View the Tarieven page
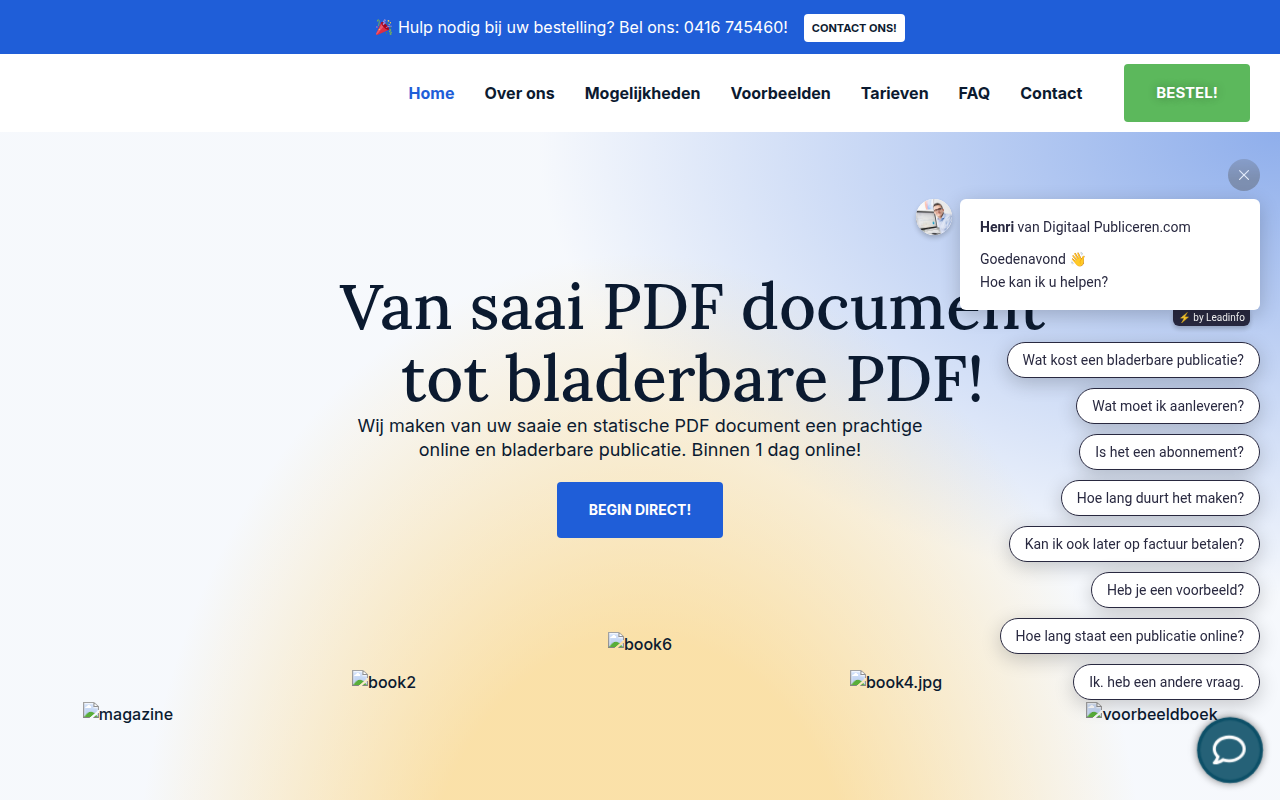This screenshot has height=800, width=1280. (x=894, y=93)
